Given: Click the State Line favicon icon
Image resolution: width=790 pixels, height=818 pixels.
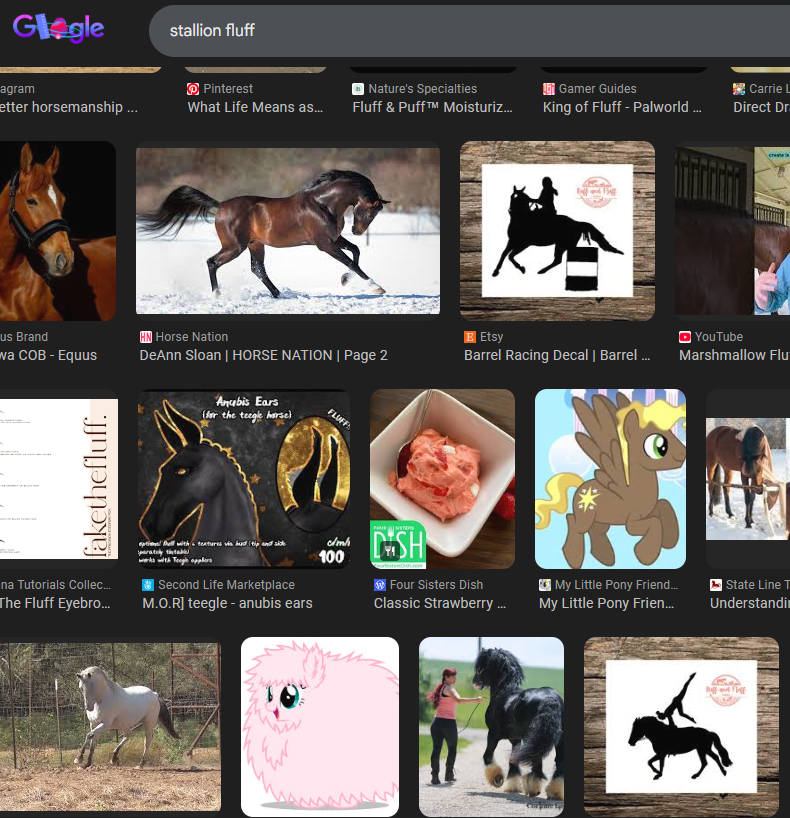Looking at the screenshot, I should pos(716,585).
